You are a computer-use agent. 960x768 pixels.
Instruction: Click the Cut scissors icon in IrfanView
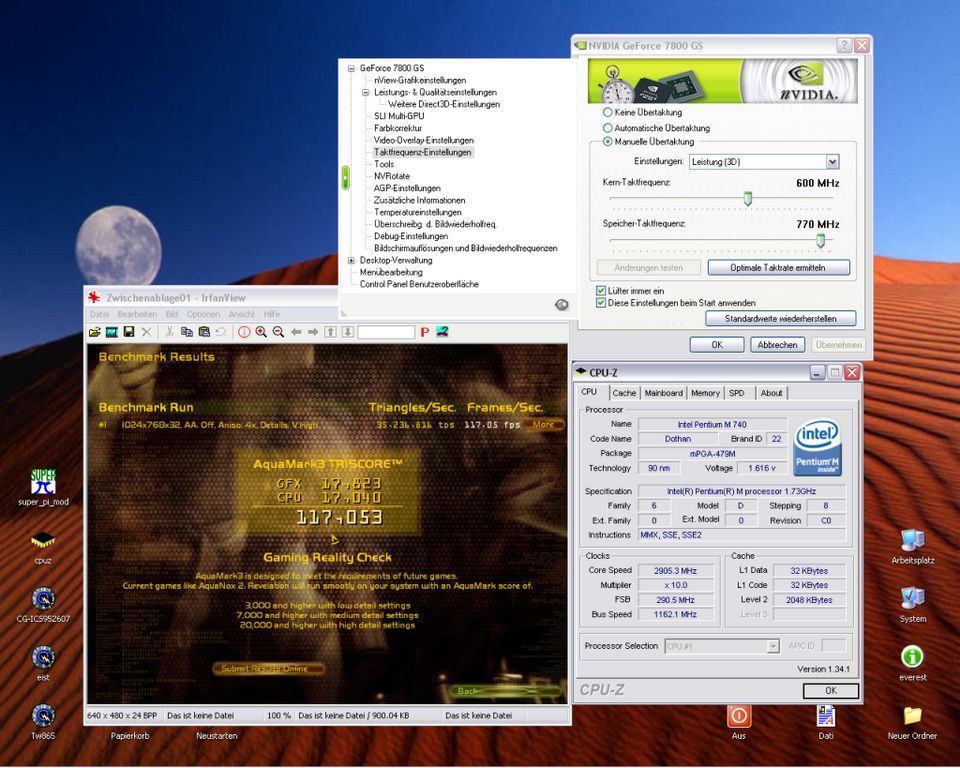(170, 332)
